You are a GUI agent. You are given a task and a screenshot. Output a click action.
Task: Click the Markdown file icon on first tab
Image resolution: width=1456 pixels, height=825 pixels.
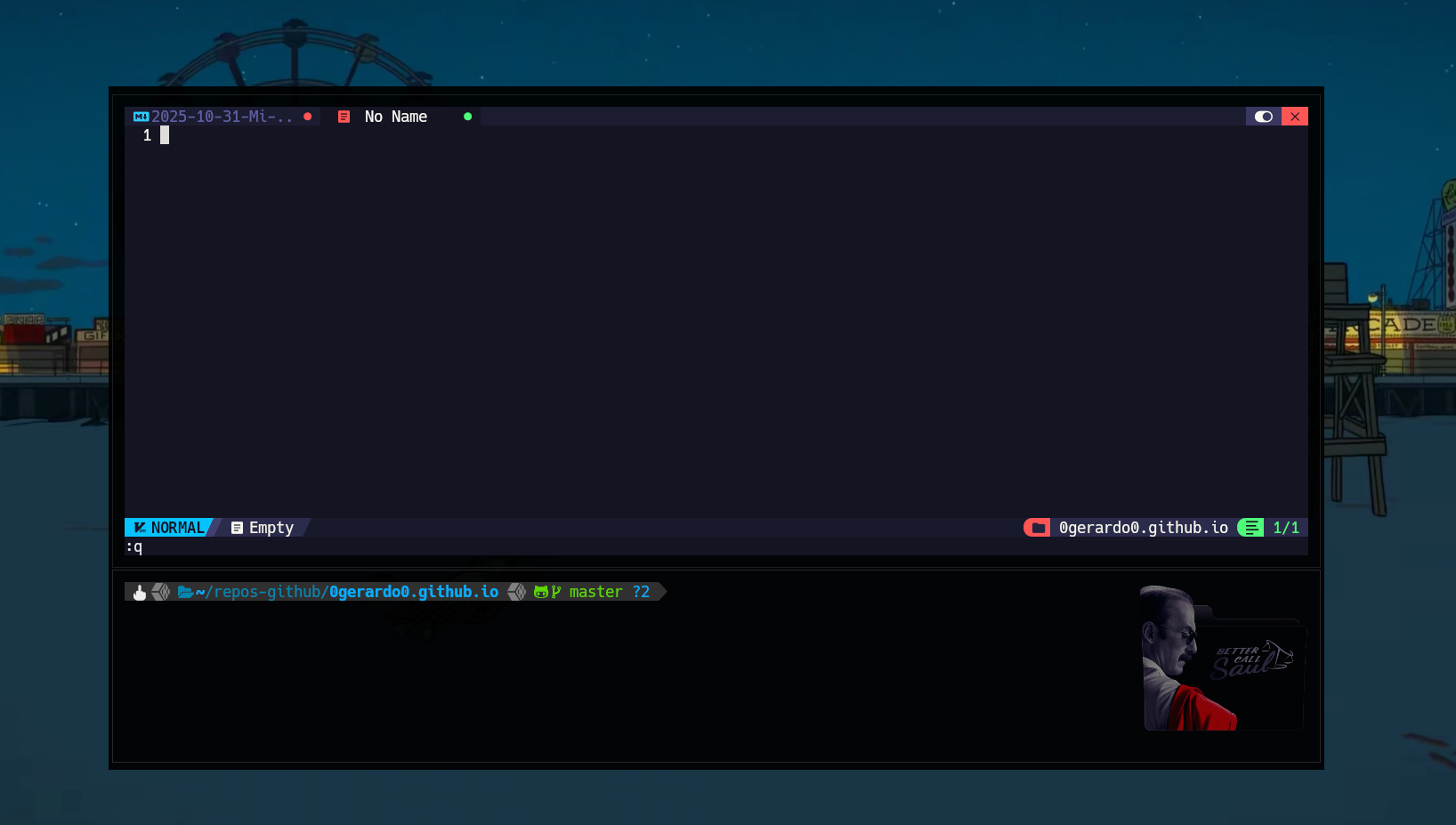[x=141, y=117]
